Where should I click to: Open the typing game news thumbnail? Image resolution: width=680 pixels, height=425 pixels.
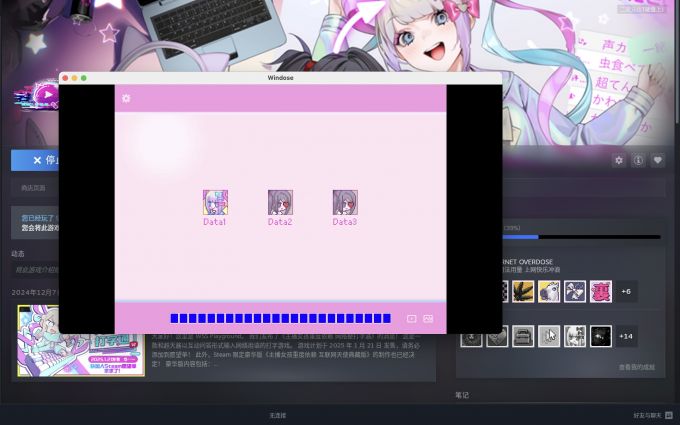(x=81, y=340)
